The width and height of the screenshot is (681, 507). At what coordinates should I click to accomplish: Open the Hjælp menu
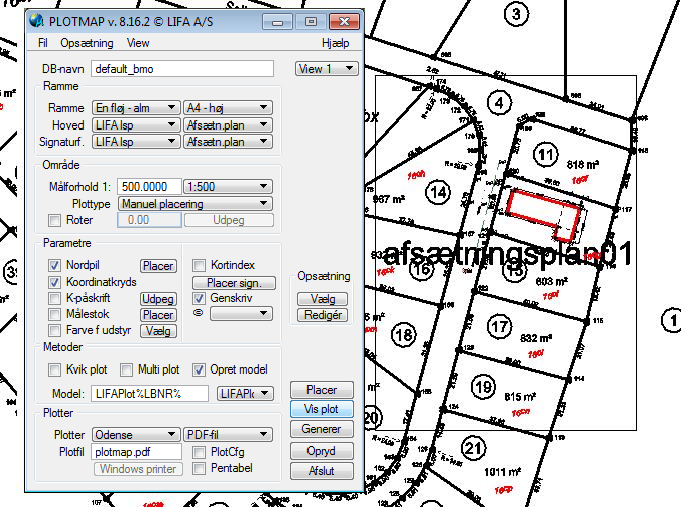pos(335,43)
